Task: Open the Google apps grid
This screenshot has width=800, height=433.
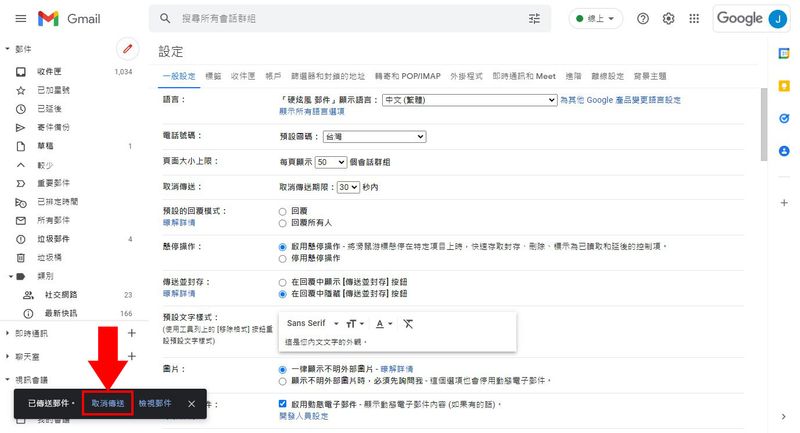Action: click(694, 19)
